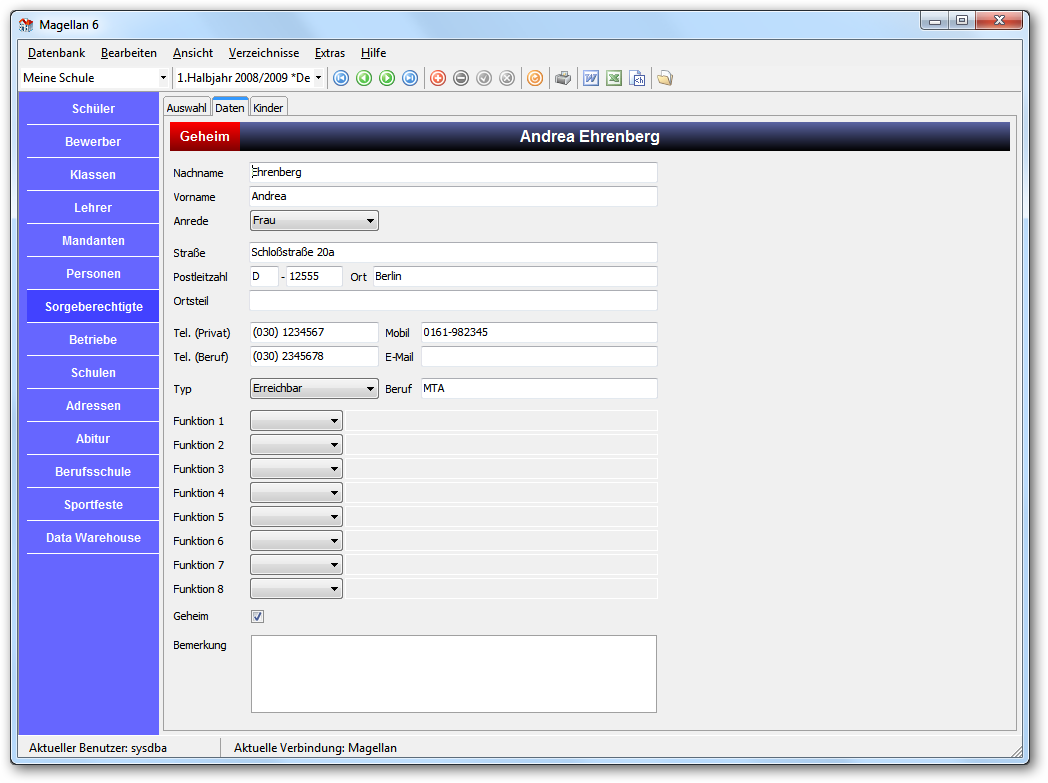Image resolution: width=1048 pixels, height=783 pixels.
Task: Go to previous record green arrow
Action: (x=364, y=78)
